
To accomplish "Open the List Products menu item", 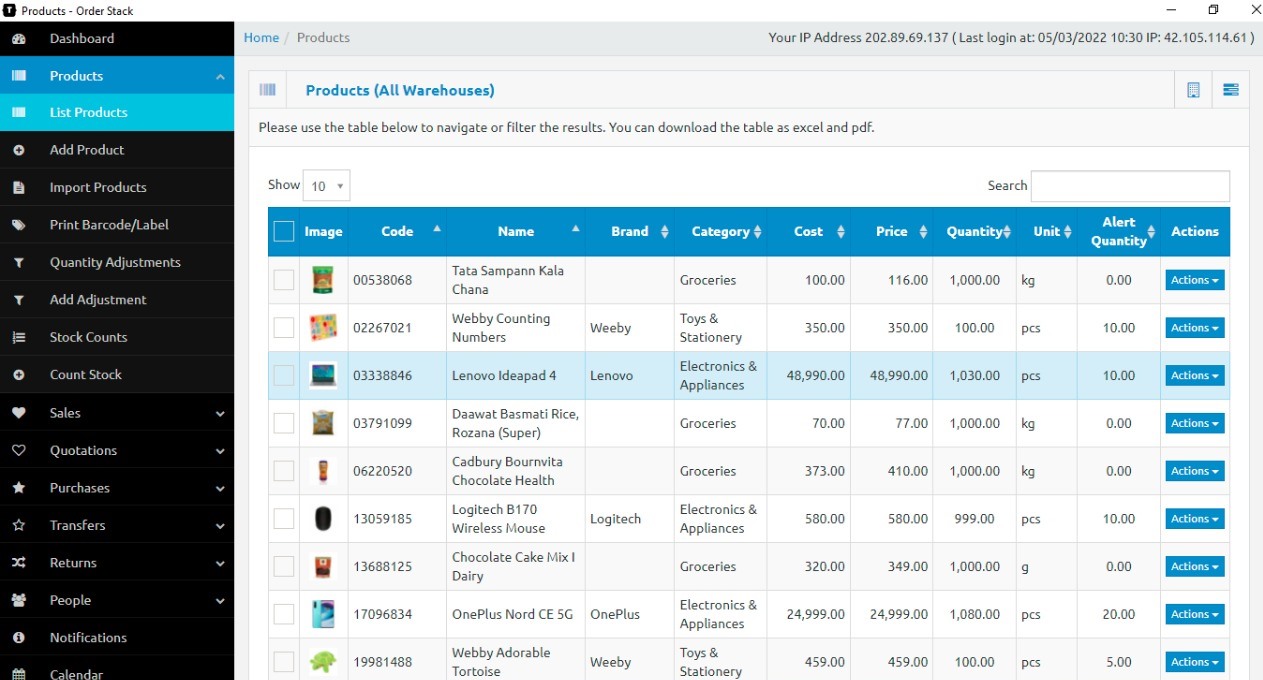I will pos(117,113).
